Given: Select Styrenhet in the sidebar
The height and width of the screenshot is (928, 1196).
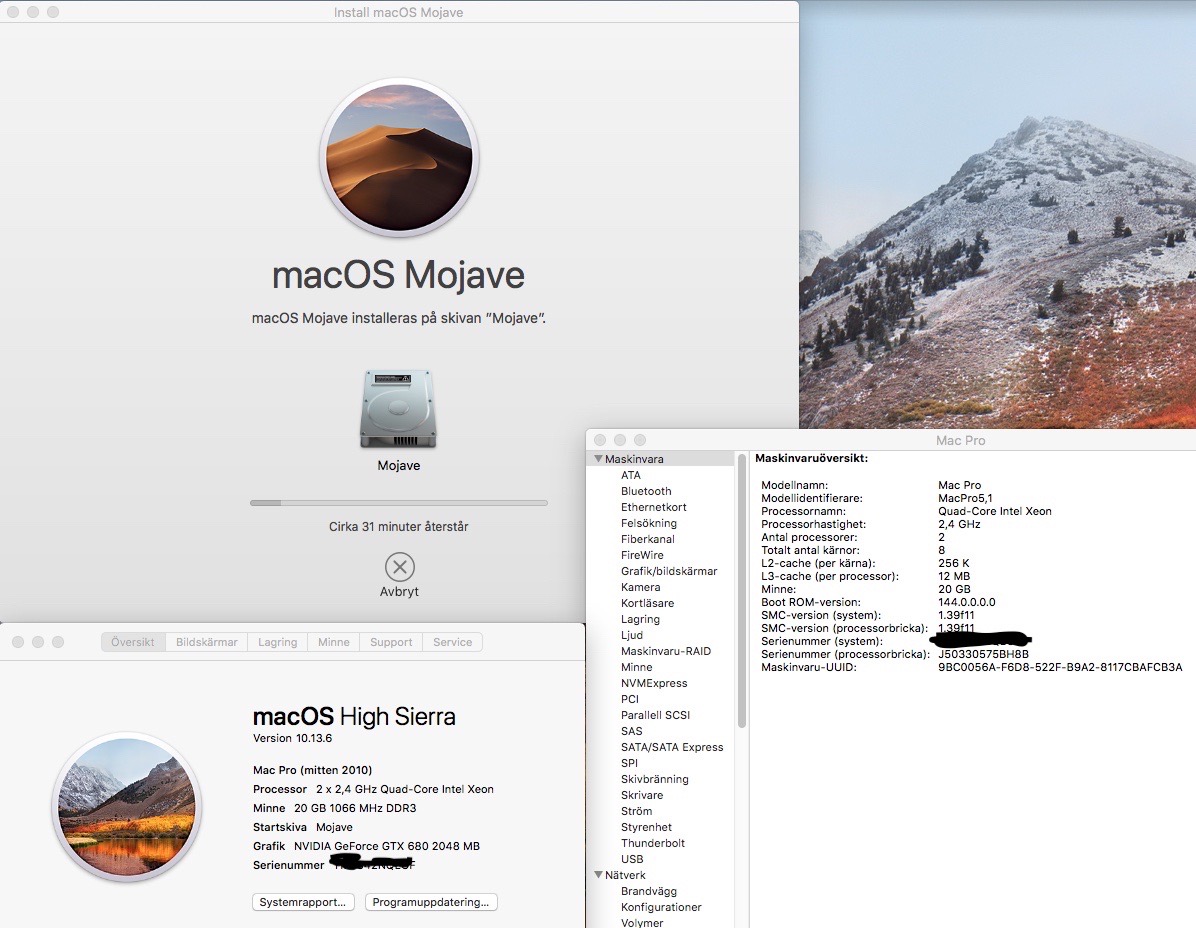Looking at the screenshot, I should 646,827.
